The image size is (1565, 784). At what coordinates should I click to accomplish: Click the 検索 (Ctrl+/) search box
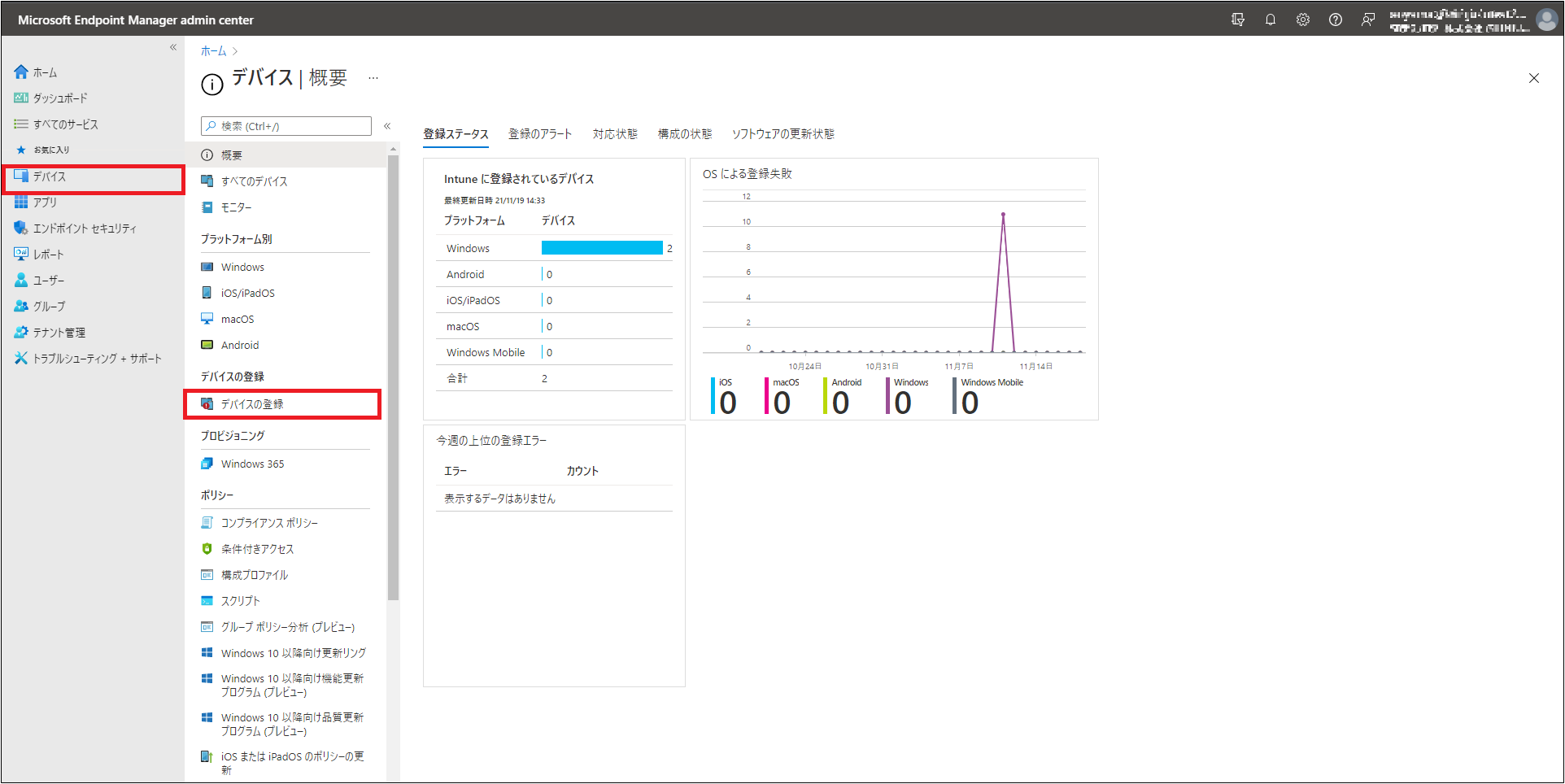(286, 126)
